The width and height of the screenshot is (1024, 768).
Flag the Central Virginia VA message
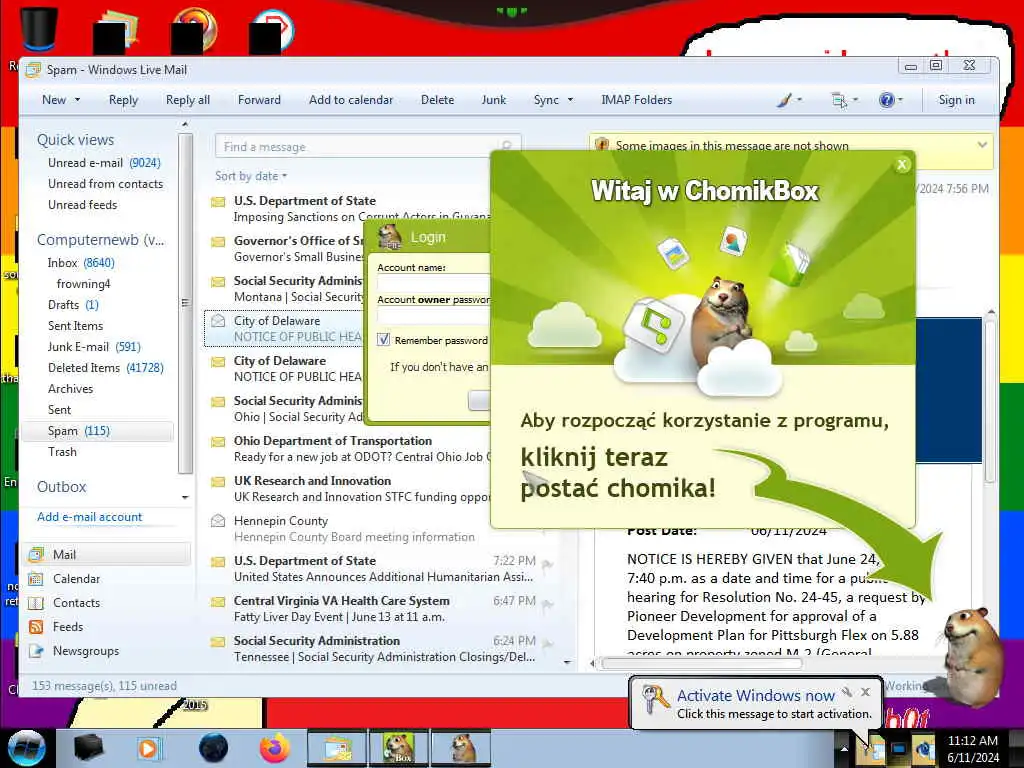[x=548, y=604]
